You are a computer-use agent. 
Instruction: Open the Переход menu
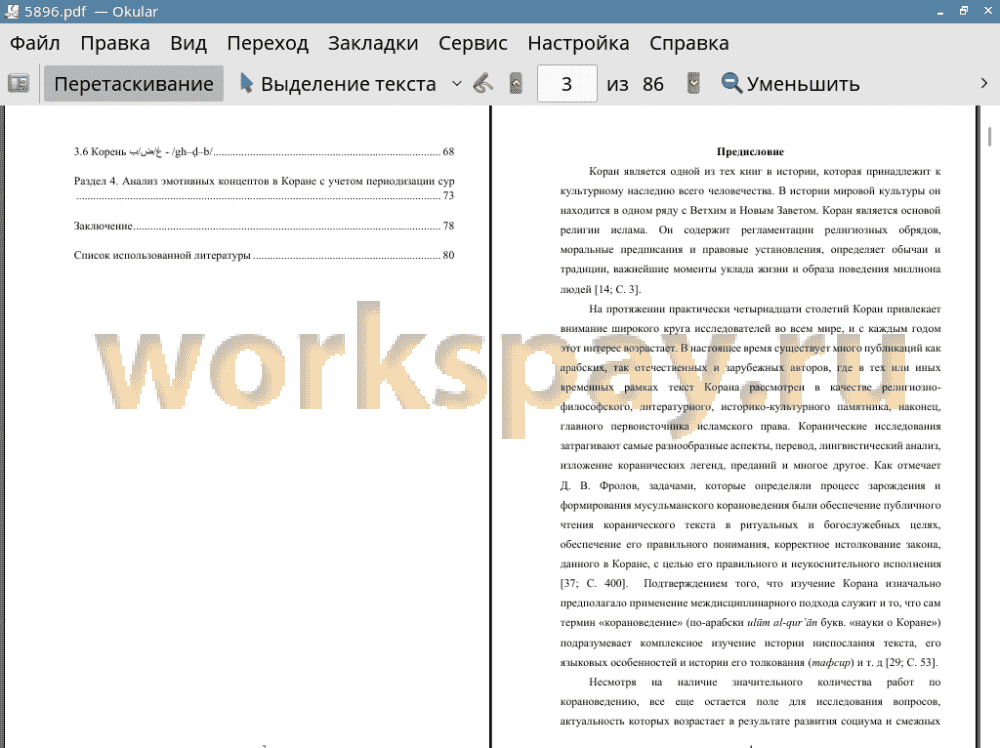(x=268, y=43)
